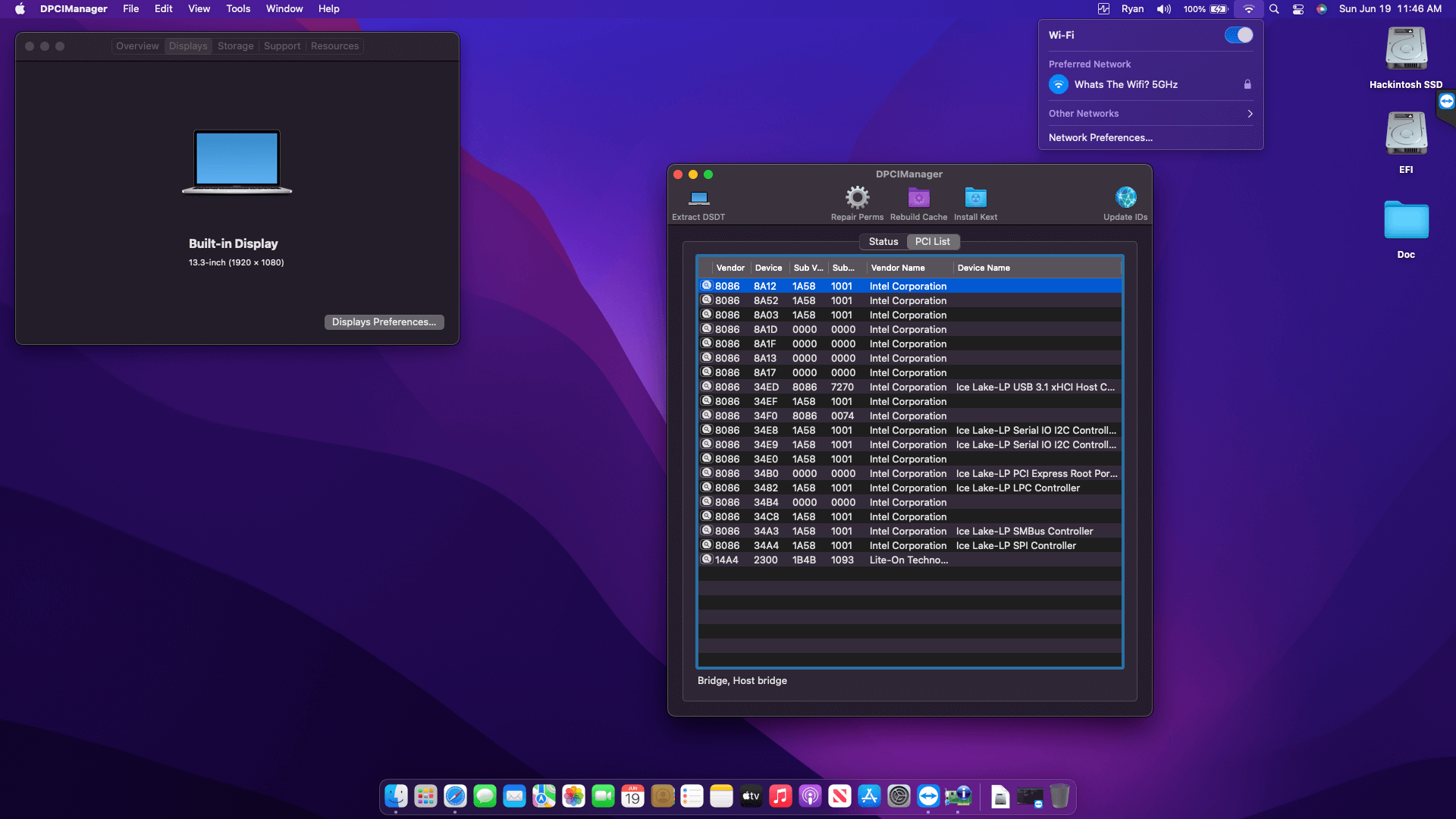Open TeamViewer from the Dock
Image resolution: width=1456 pixels, height=819 pixels.
tap(928, 796)
